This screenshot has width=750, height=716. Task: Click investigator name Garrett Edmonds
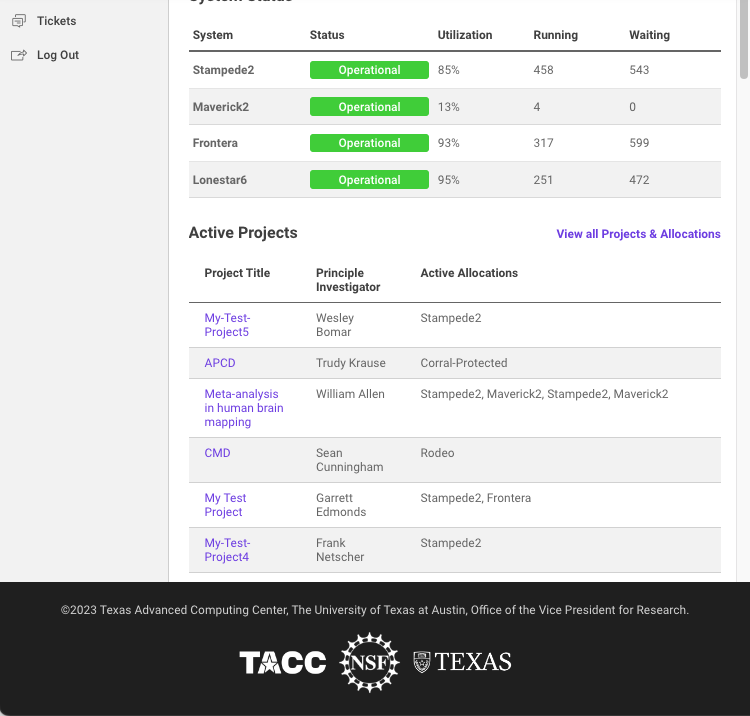click(341, 505)
